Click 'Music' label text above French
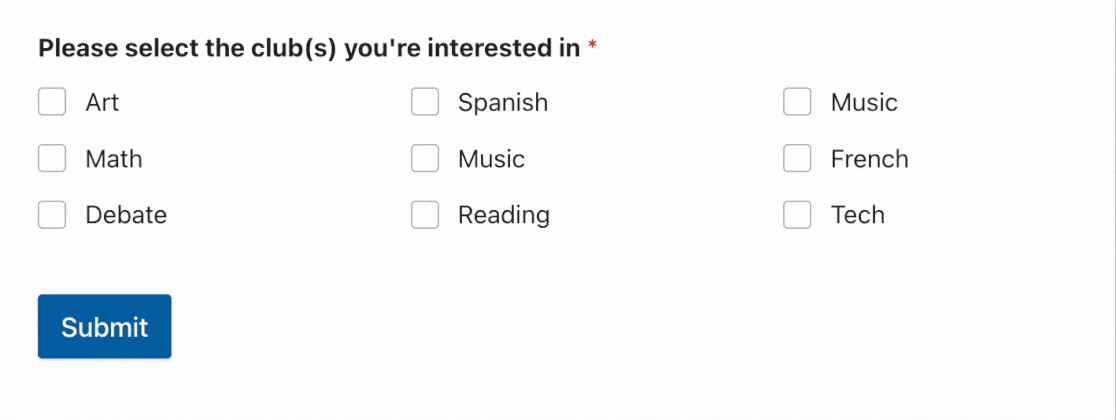1116x420 pixels. (x=864, y=102)
